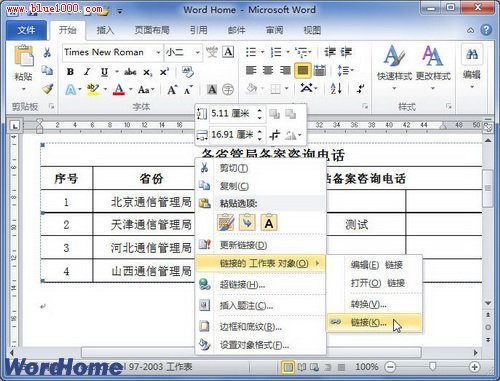Open the font size dropdown

click(197, 52)
